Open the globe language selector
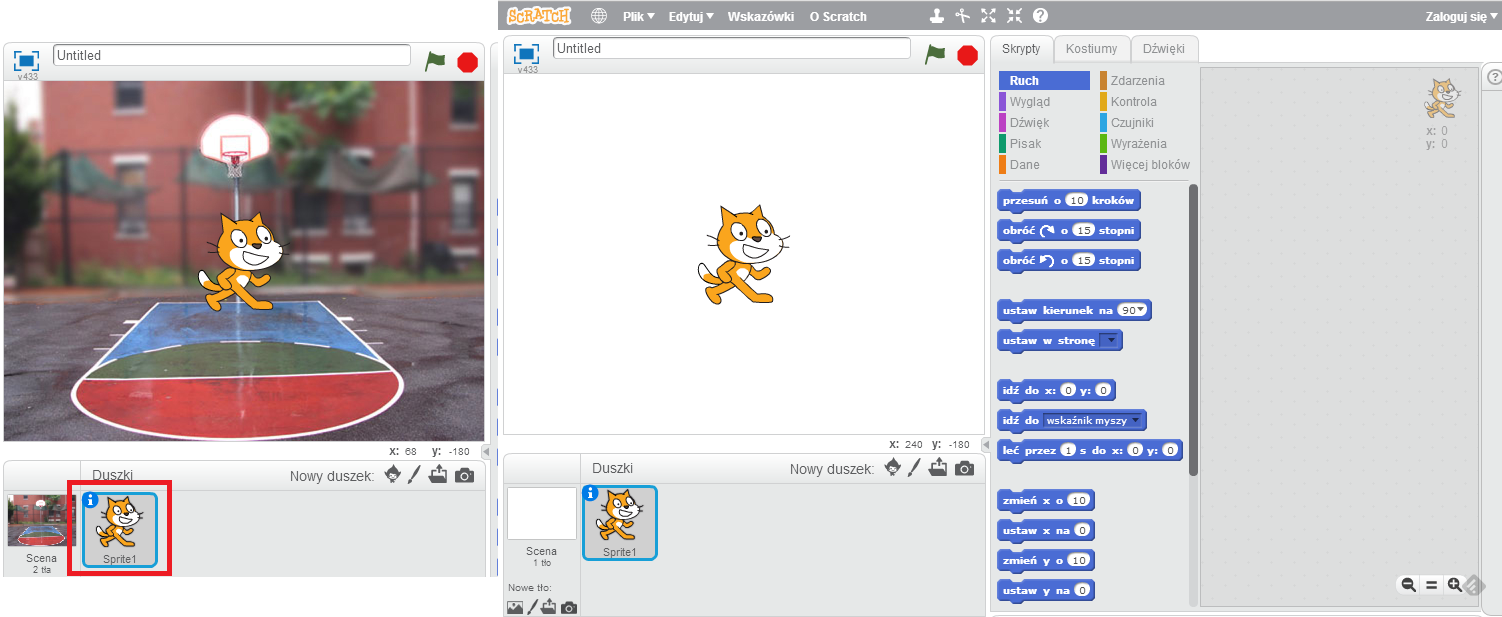The height and width of the screenshot is (617, 1502). pos(599,16)
